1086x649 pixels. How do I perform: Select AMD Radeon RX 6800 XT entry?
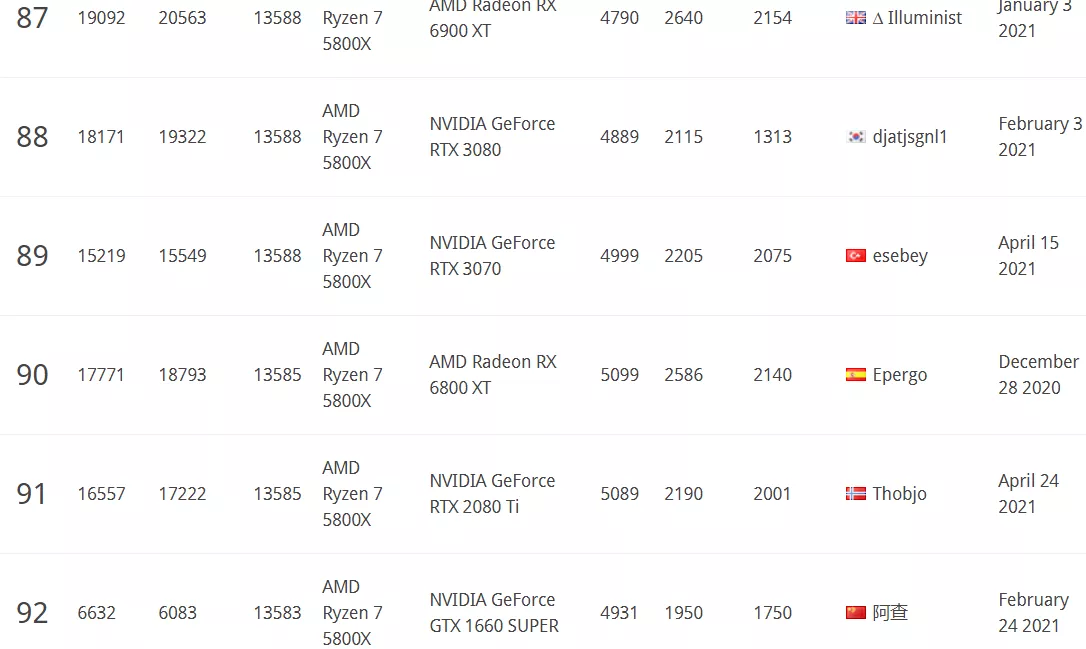pyautogui.click(x=492, y=375)
